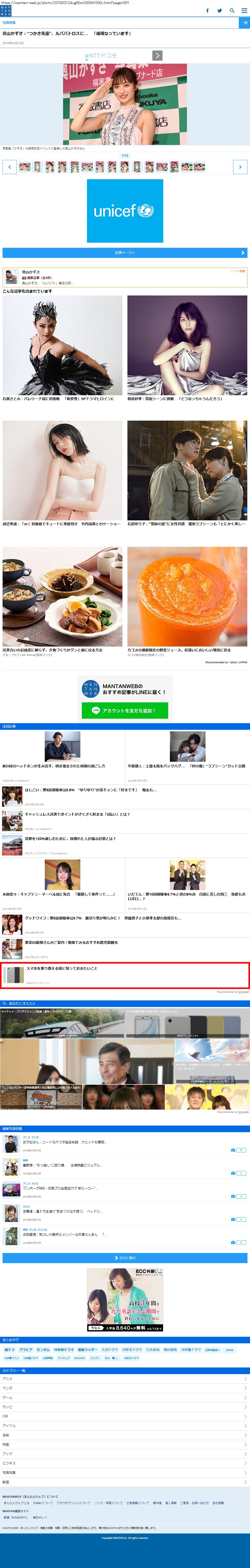
Task: Click the 一覧 button at top right
Action: (x=244, y=23)
